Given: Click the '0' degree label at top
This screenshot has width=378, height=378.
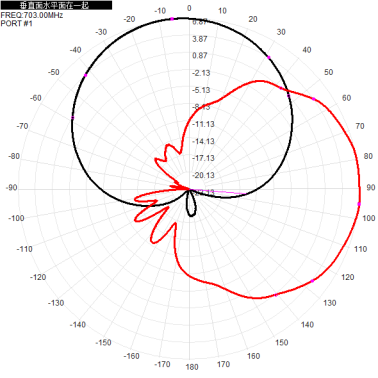Looking at the screenshot, I should tap(189, 8).
